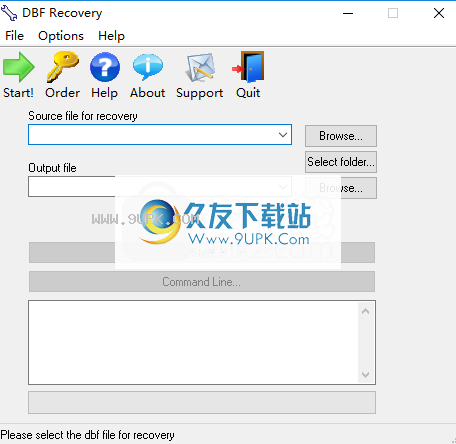Screen dimensions: 456x444
Task: Click the Quit door icon
Action: click(x=248, y=67)
